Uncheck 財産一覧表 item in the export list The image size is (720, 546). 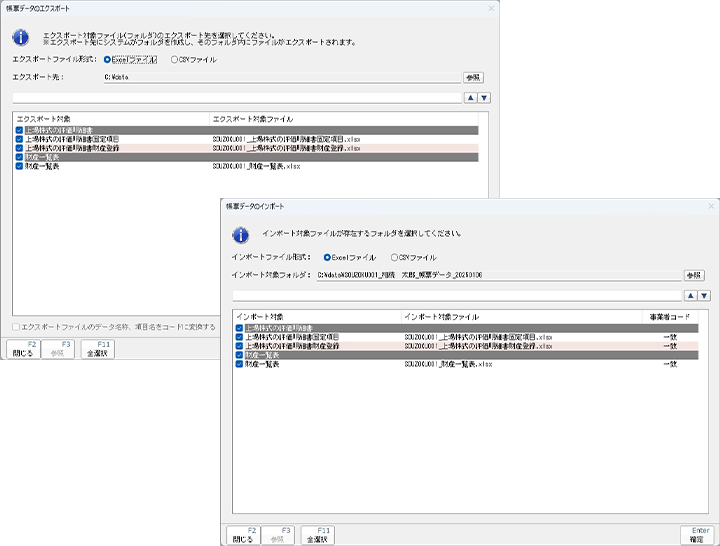pyautogui.click(x=19, y=166)
